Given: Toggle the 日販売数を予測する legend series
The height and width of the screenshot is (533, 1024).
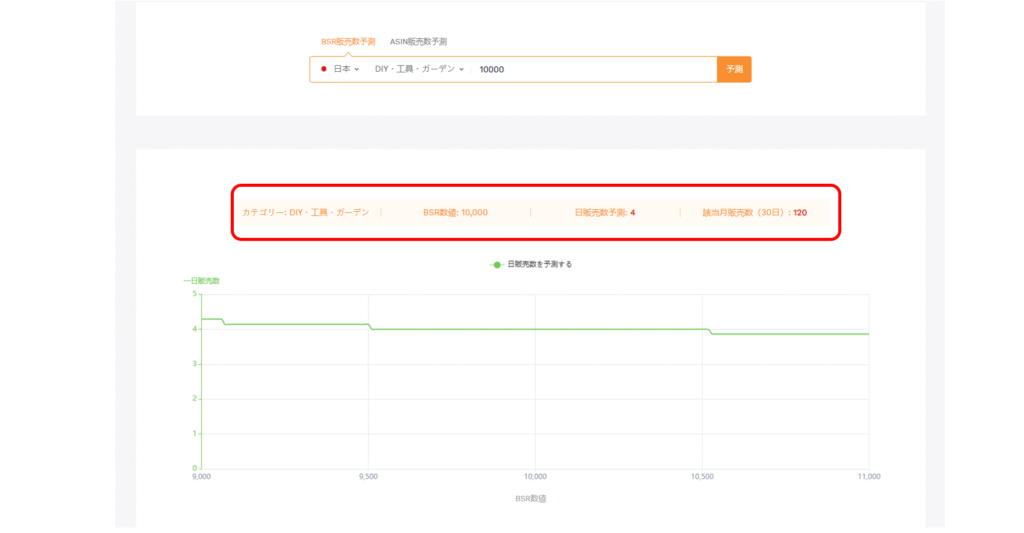Looking at the screenshot, I should click(540, 264).
